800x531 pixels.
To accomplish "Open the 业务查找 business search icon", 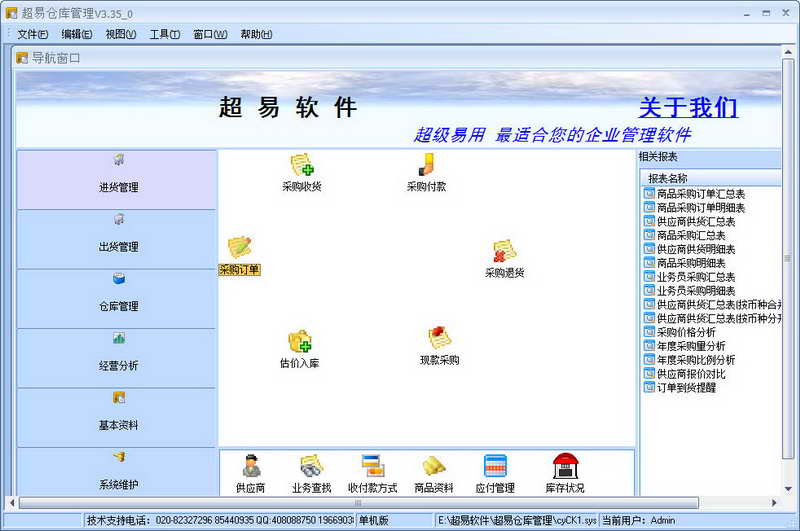I will point(311,467).
